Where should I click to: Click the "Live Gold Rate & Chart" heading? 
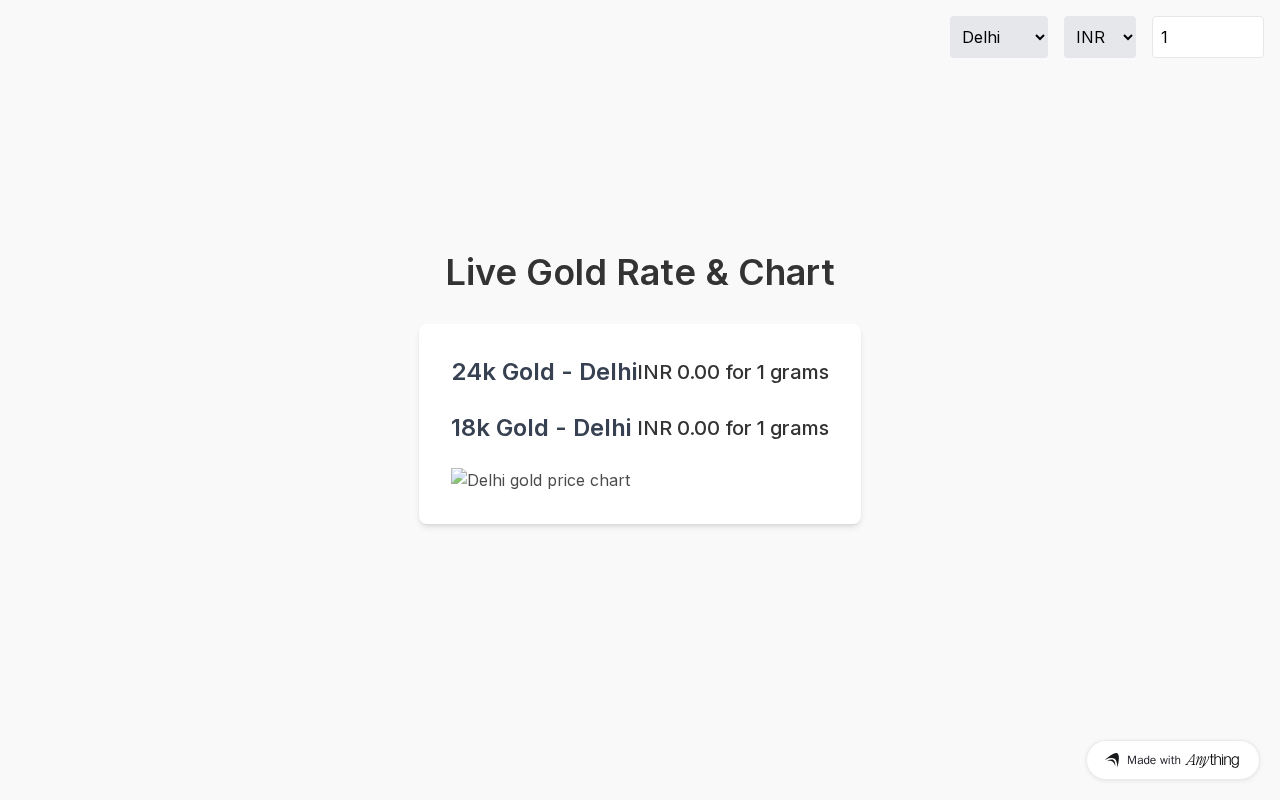tap(640, 272)
